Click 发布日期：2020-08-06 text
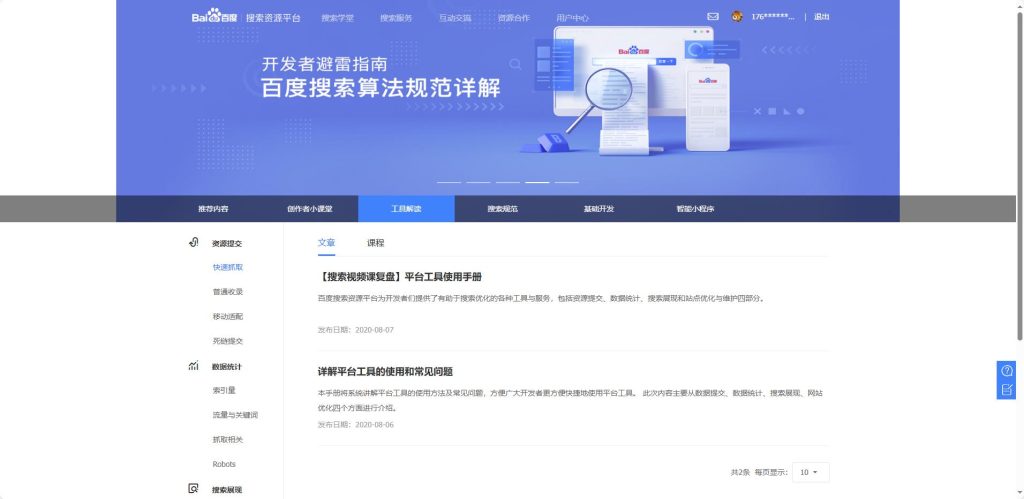 tap(356, 425)
